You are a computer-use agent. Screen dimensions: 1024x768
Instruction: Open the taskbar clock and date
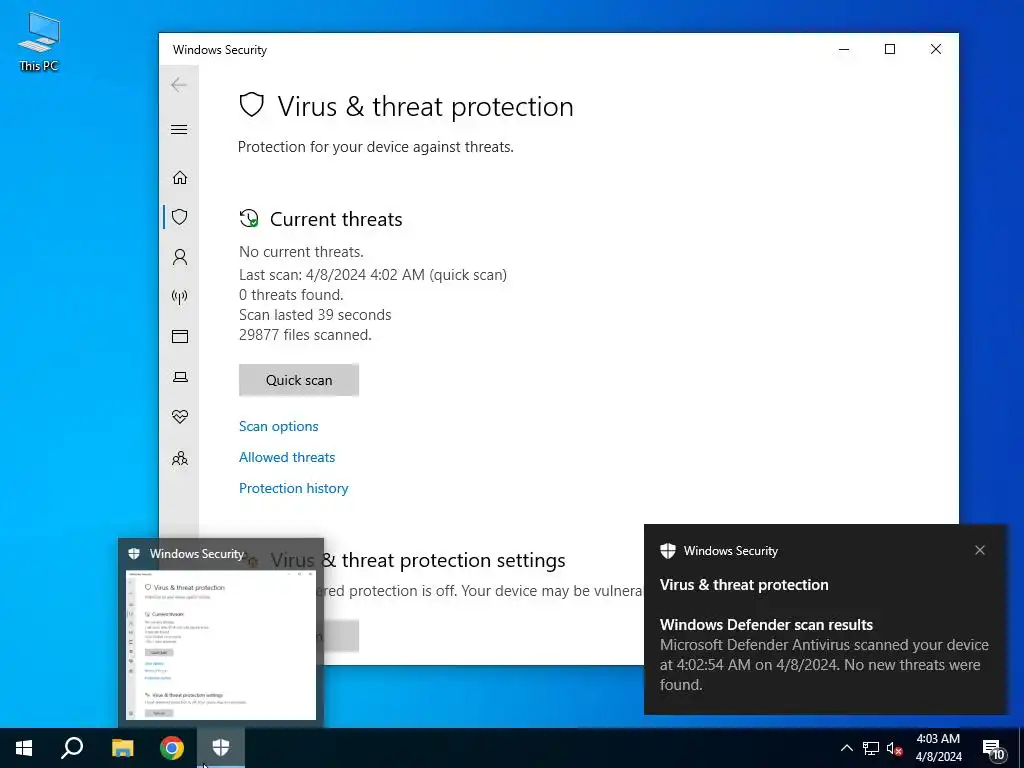click(938, 748)
